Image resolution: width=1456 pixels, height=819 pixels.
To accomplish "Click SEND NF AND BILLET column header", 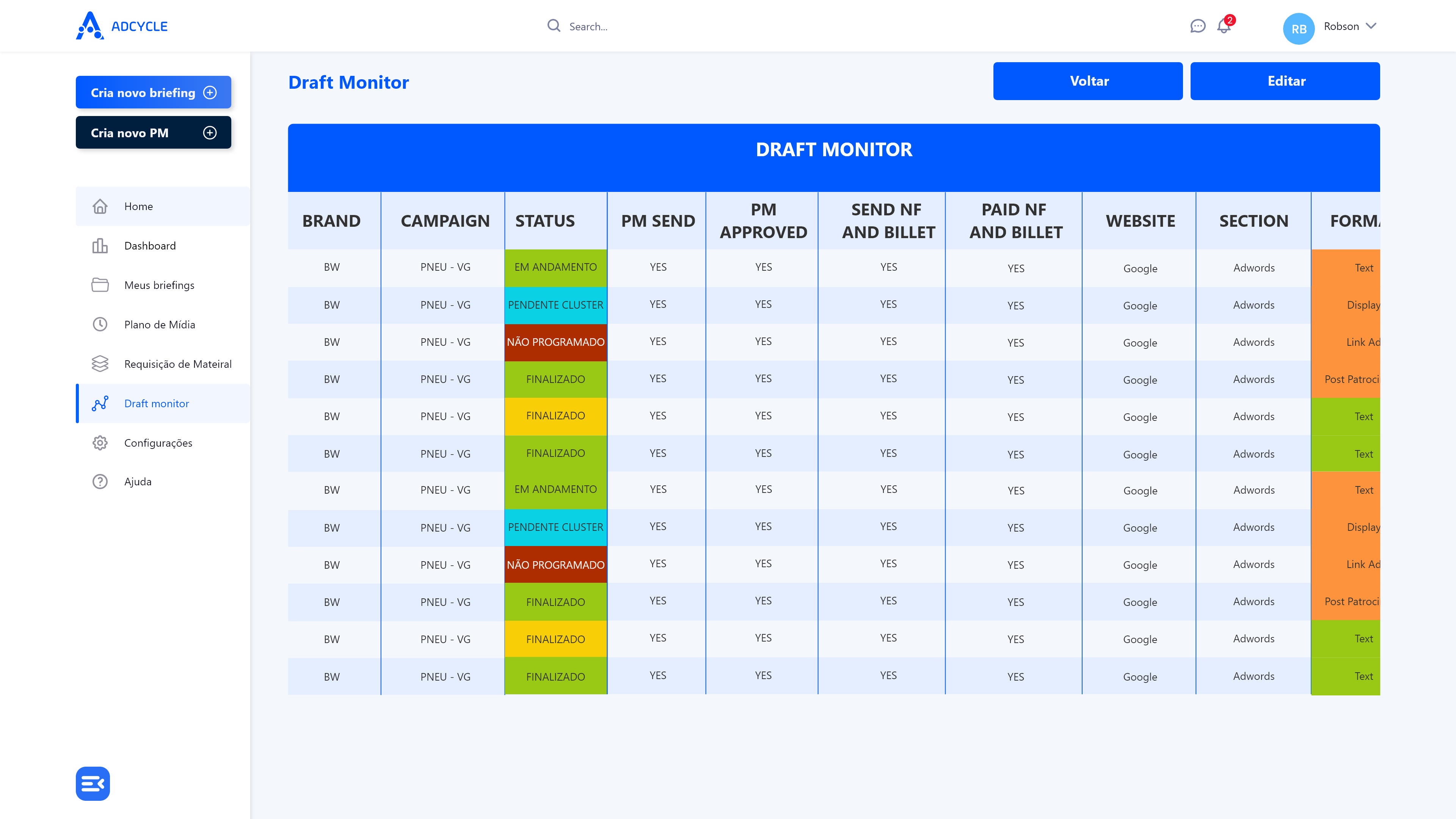I will (x=888, y=220).
